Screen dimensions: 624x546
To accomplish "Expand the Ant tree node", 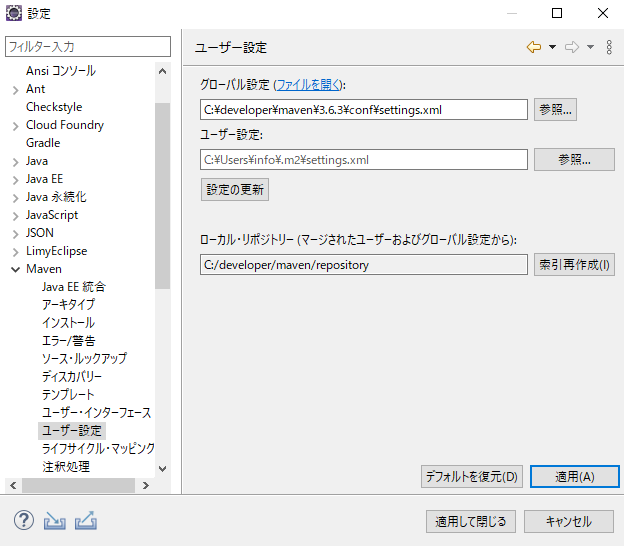I will pyautogui.click(x=16, y=90).
